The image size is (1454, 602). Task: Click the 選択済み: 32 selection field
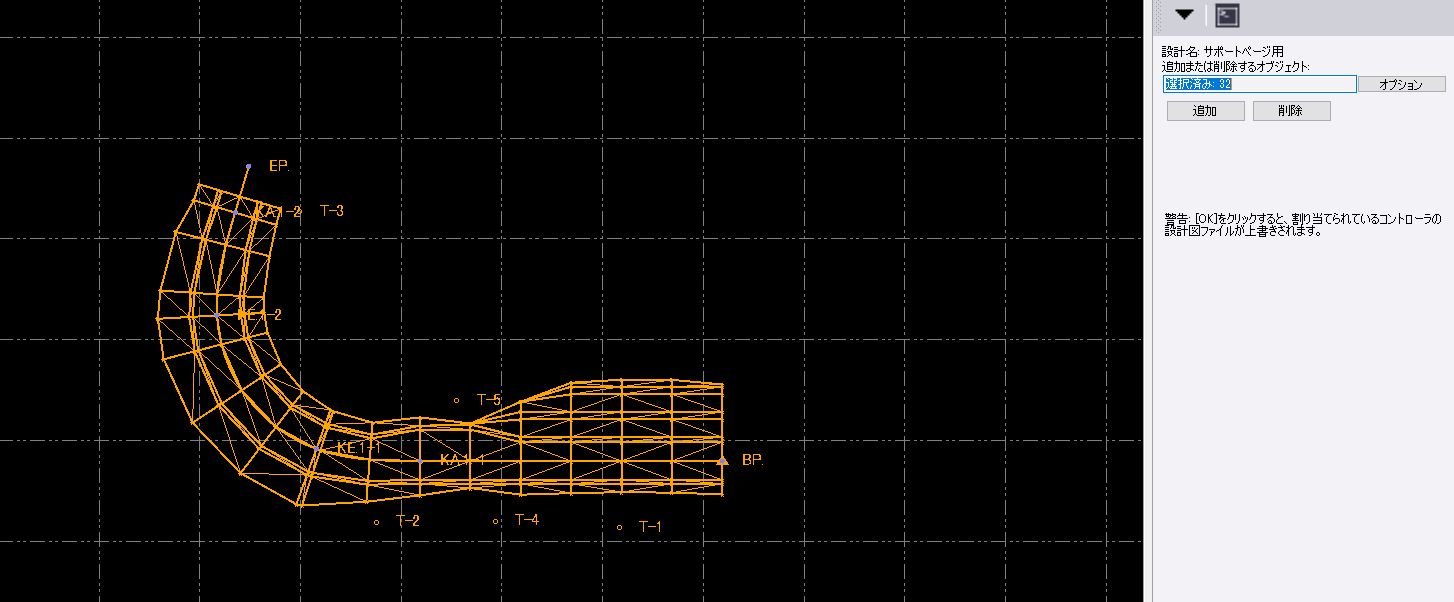coord(1259,85)
